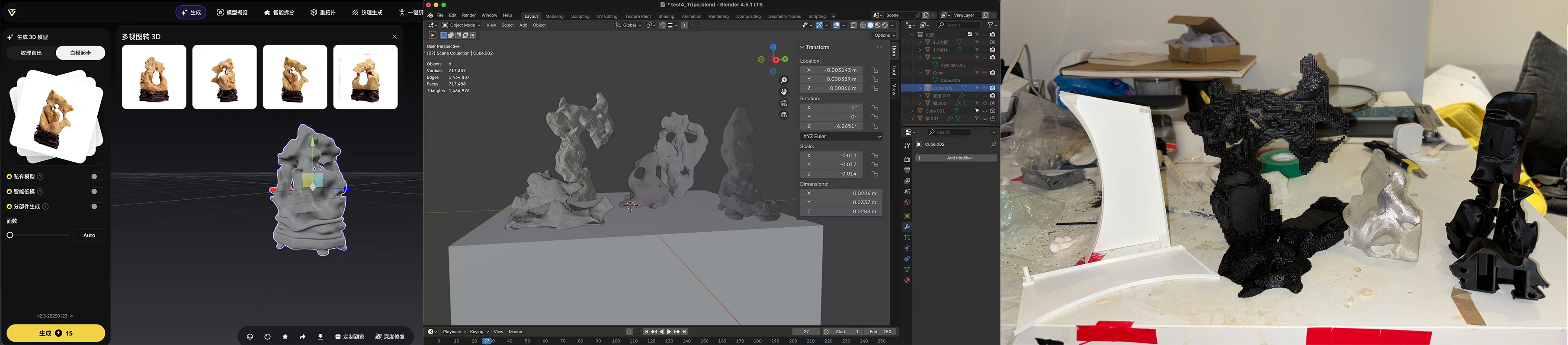Screen dimensions: 1568x345
Task: Switch to the 模型概览 tab in Tripo
Action: 232,12
